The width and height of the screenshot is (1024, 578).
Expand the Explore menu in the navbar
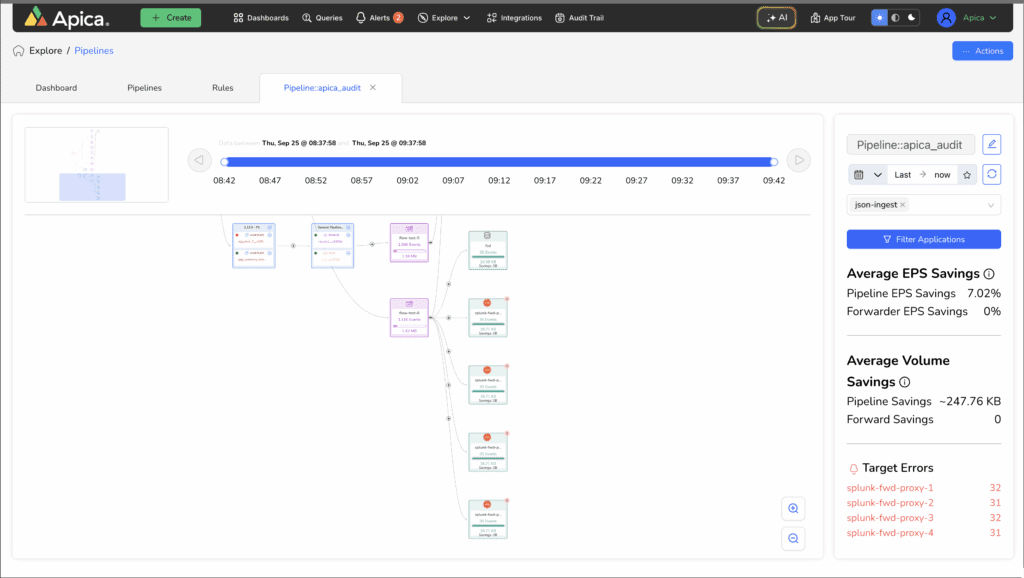pos(444,17)
